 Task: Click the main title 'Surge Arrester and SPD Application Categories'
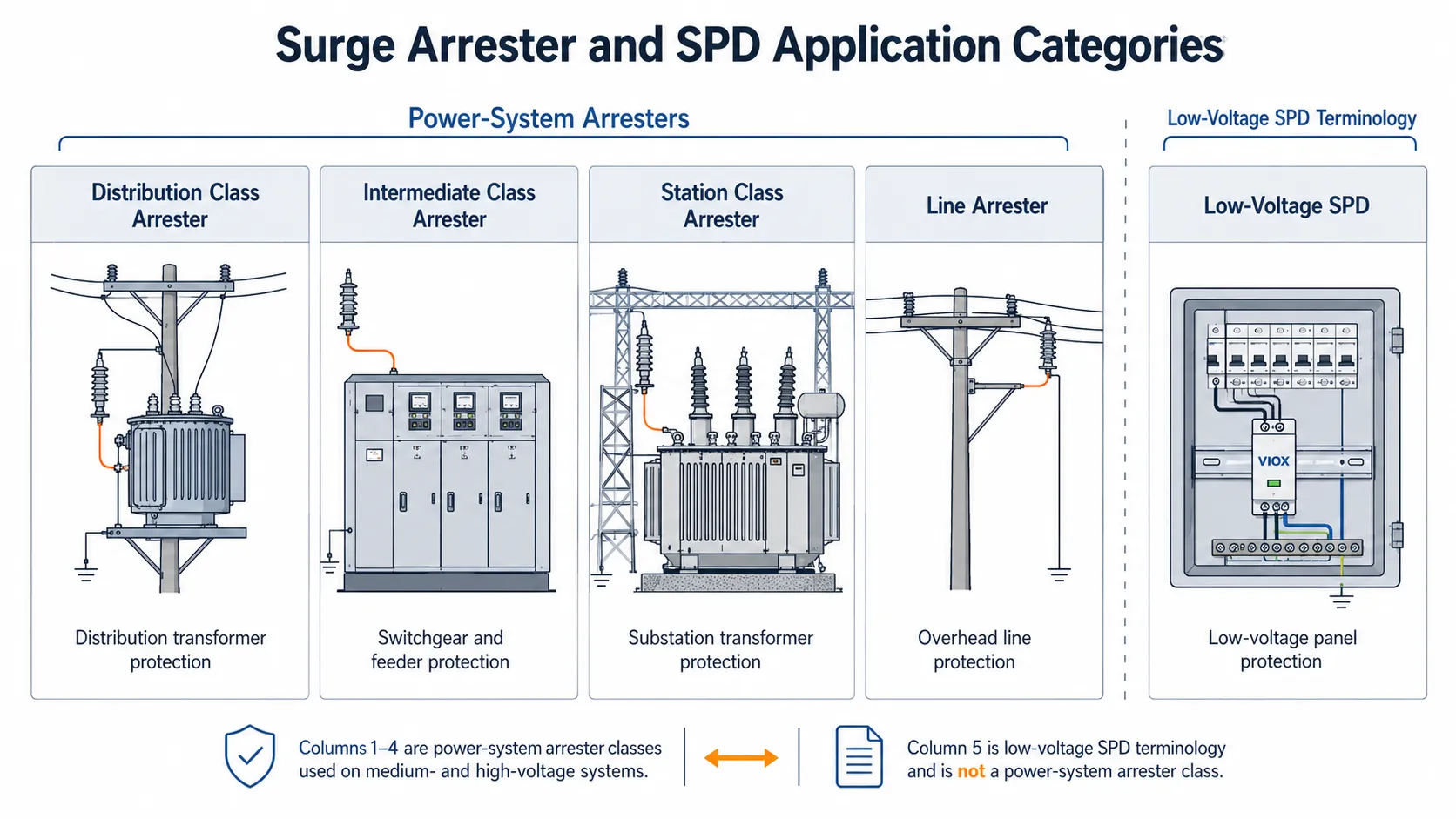coord(750,45)
